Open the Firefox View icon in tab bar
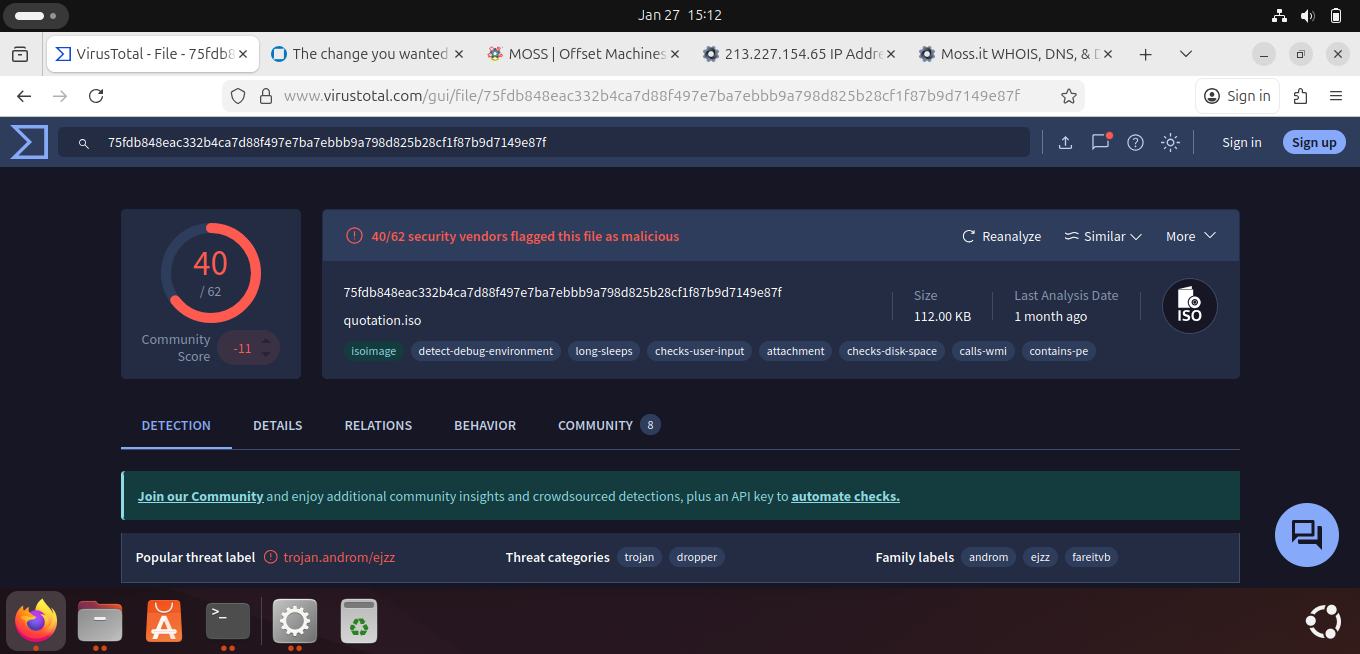1360x654 pixels. pos(20,54)
